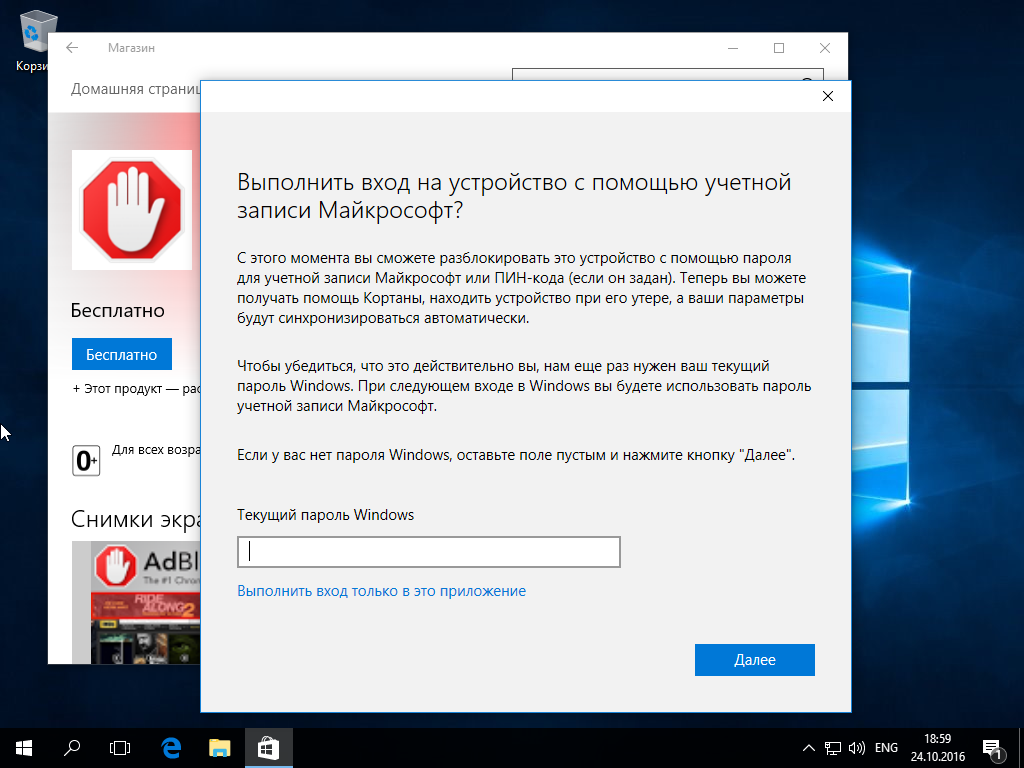Click the Store search box
The image size is (1024, 768).
coord(667,74)
